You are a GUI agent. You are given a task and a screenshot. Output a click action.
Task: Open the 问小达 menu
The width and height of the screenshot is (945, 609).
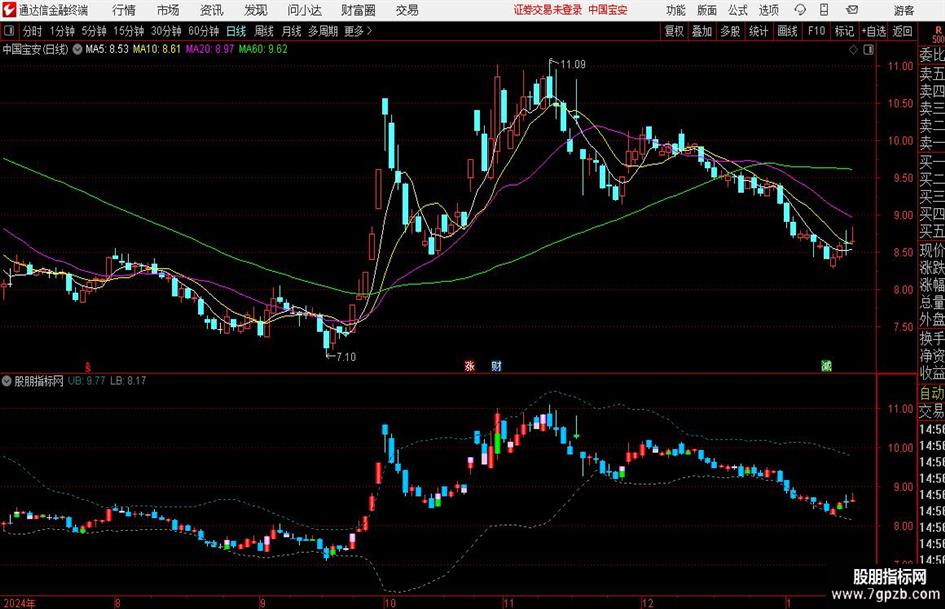[304, 10]
